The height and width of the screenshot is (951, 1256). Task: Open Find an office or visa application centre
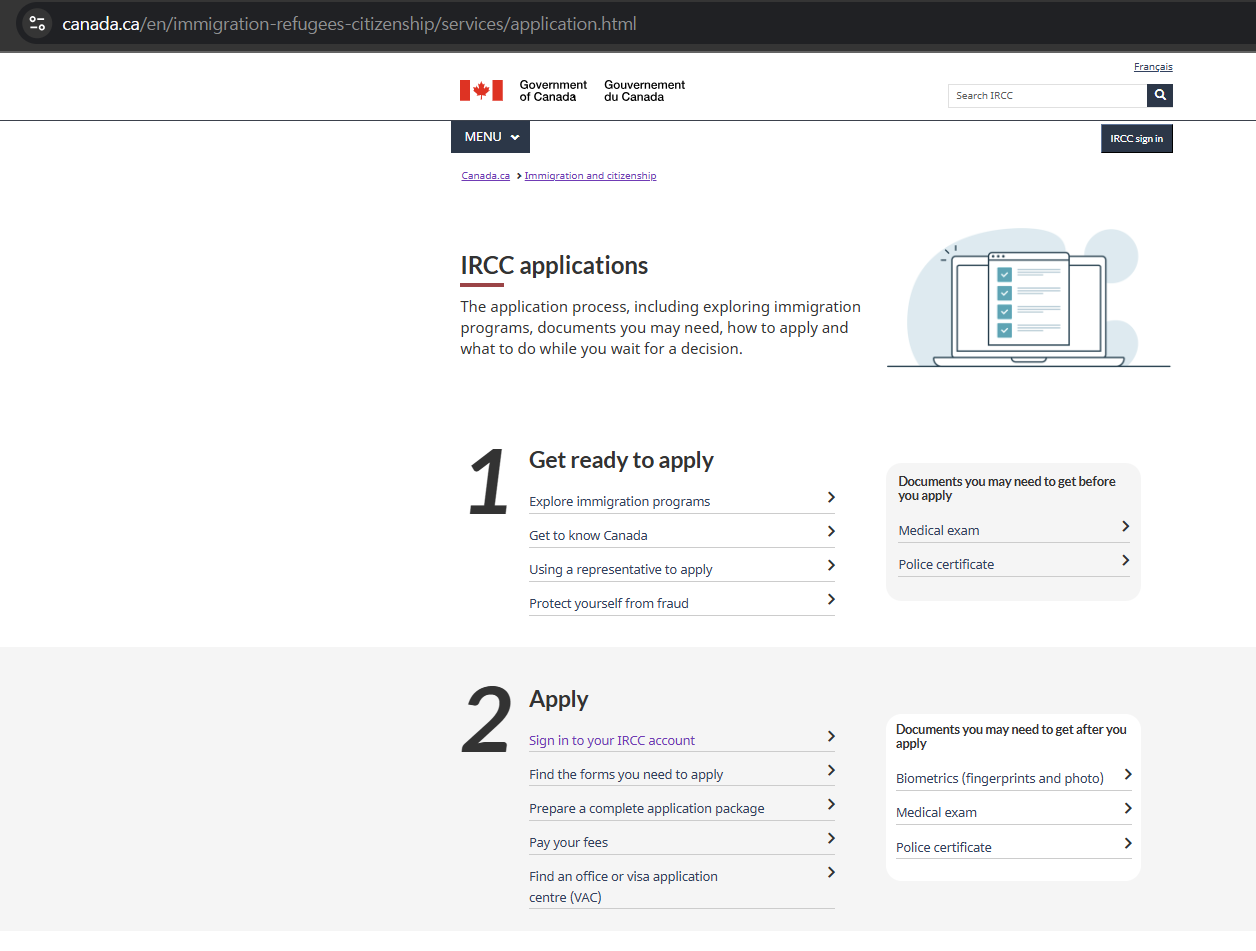(623, 886)
